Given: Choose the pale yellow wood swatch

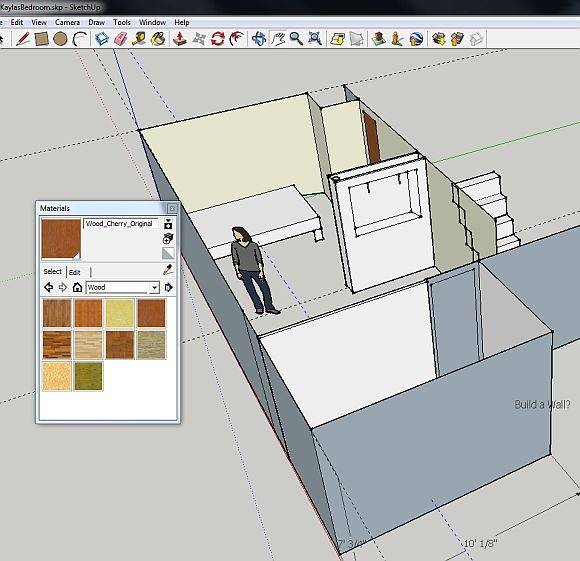Looking at the screenshot, I should pos(120,313).
